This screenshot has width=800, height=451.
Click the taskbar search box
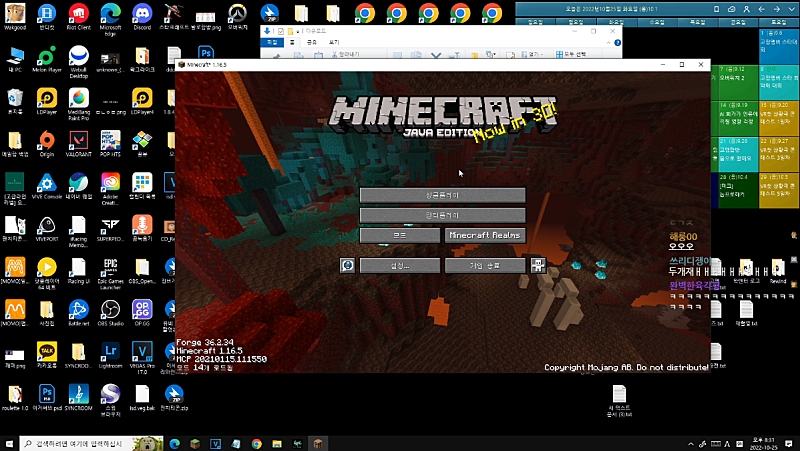click(x=92, y=443)
